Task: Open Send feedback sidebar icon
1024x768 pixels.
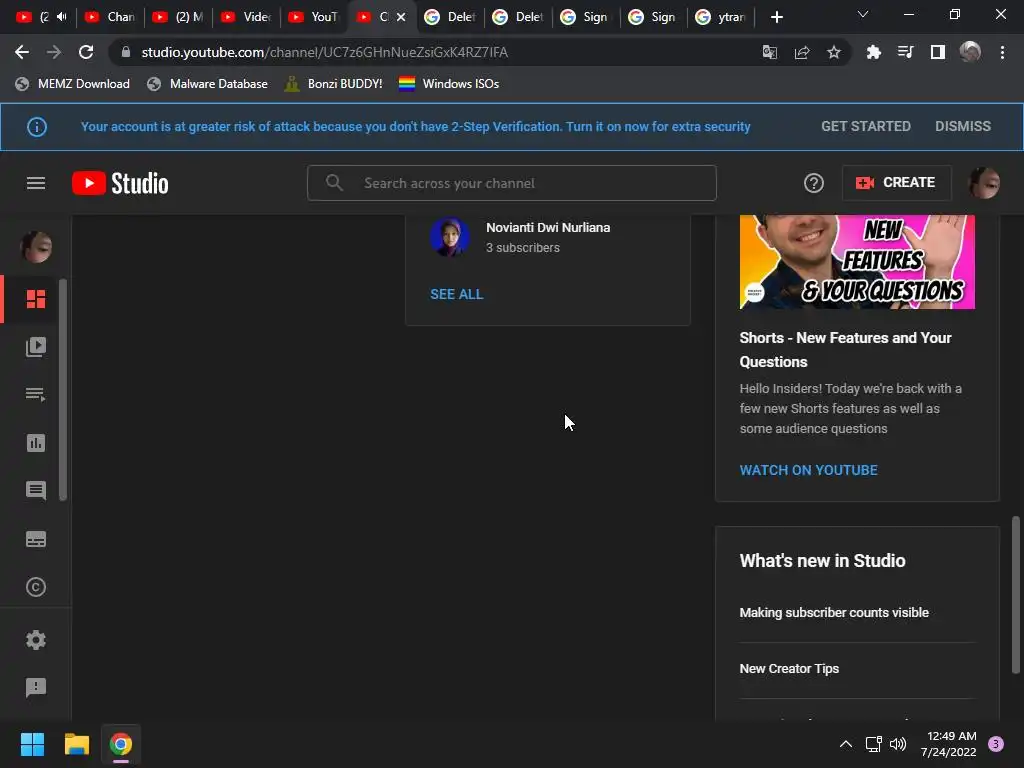Action: pyautogui.click(x=36, y=687)
